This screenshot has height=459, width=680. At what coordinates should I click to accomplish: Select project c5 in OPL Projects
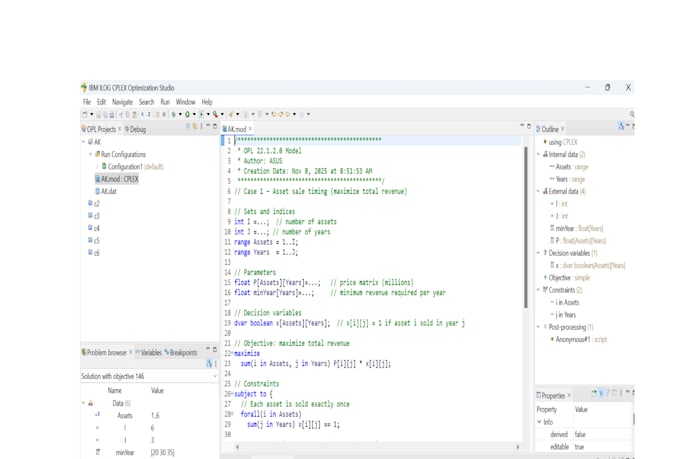(x=94, y=240)
